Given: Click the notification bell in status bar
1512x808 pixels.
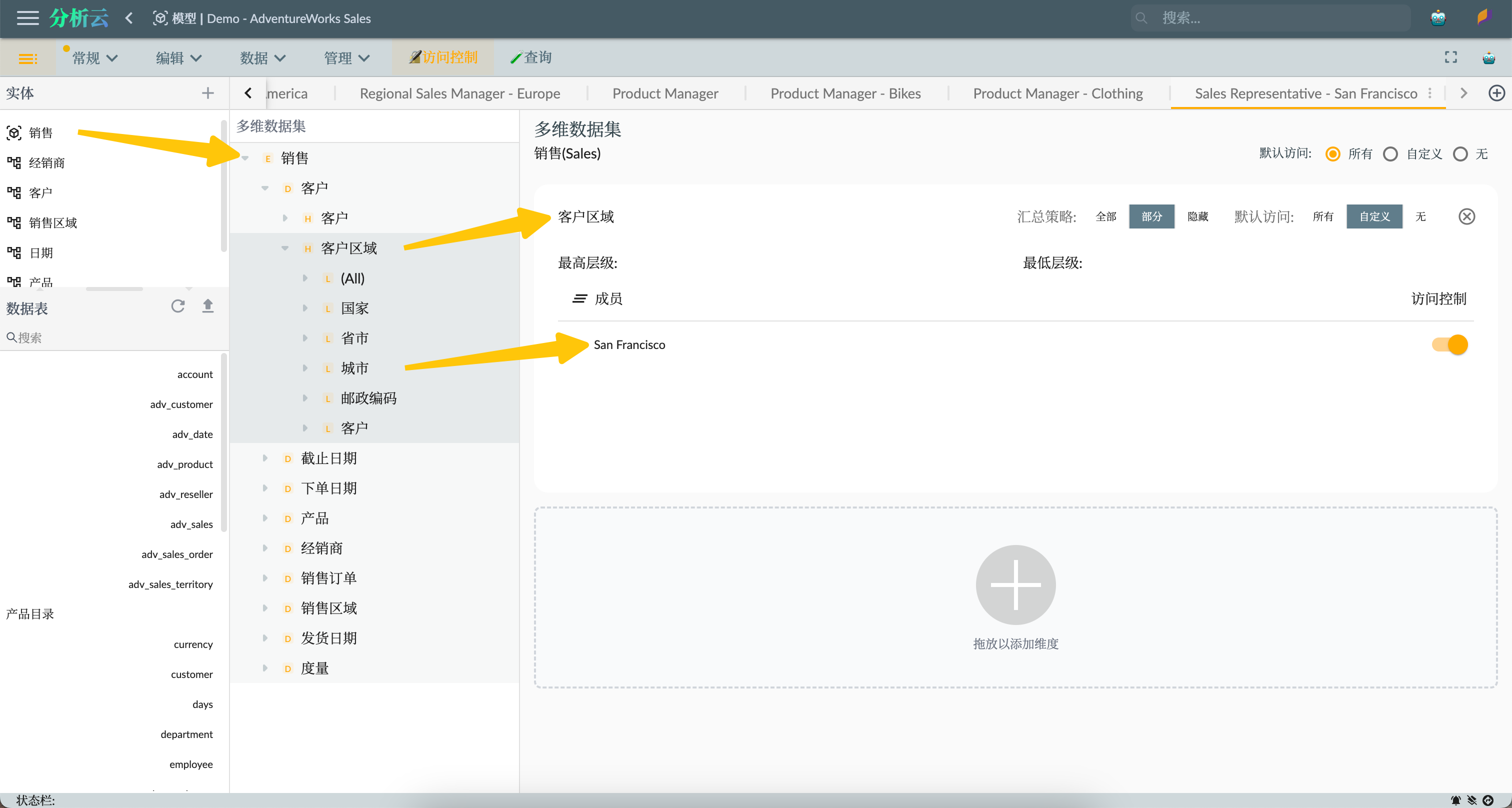Looking at the screenshot, I should click(x=1455, y=800).
